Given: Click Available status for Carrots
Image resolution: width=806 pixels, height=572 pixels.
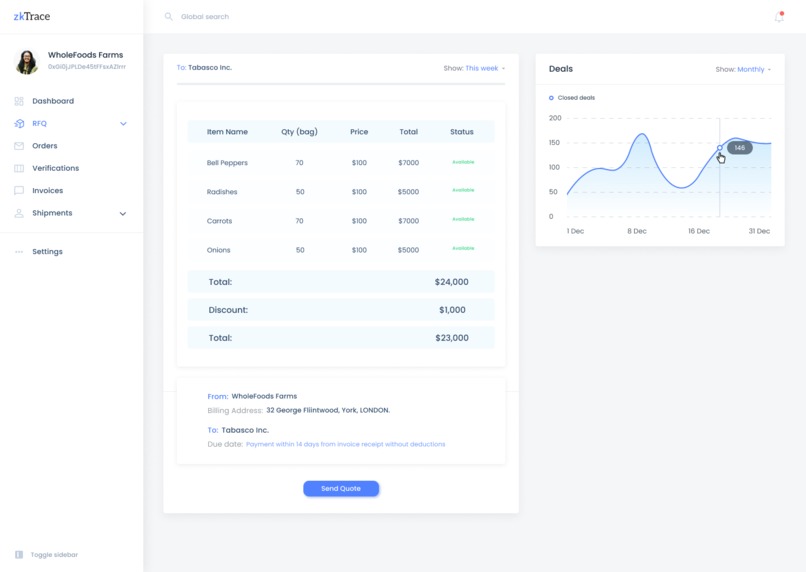Looking at the screenshot, I should [463, 219].
